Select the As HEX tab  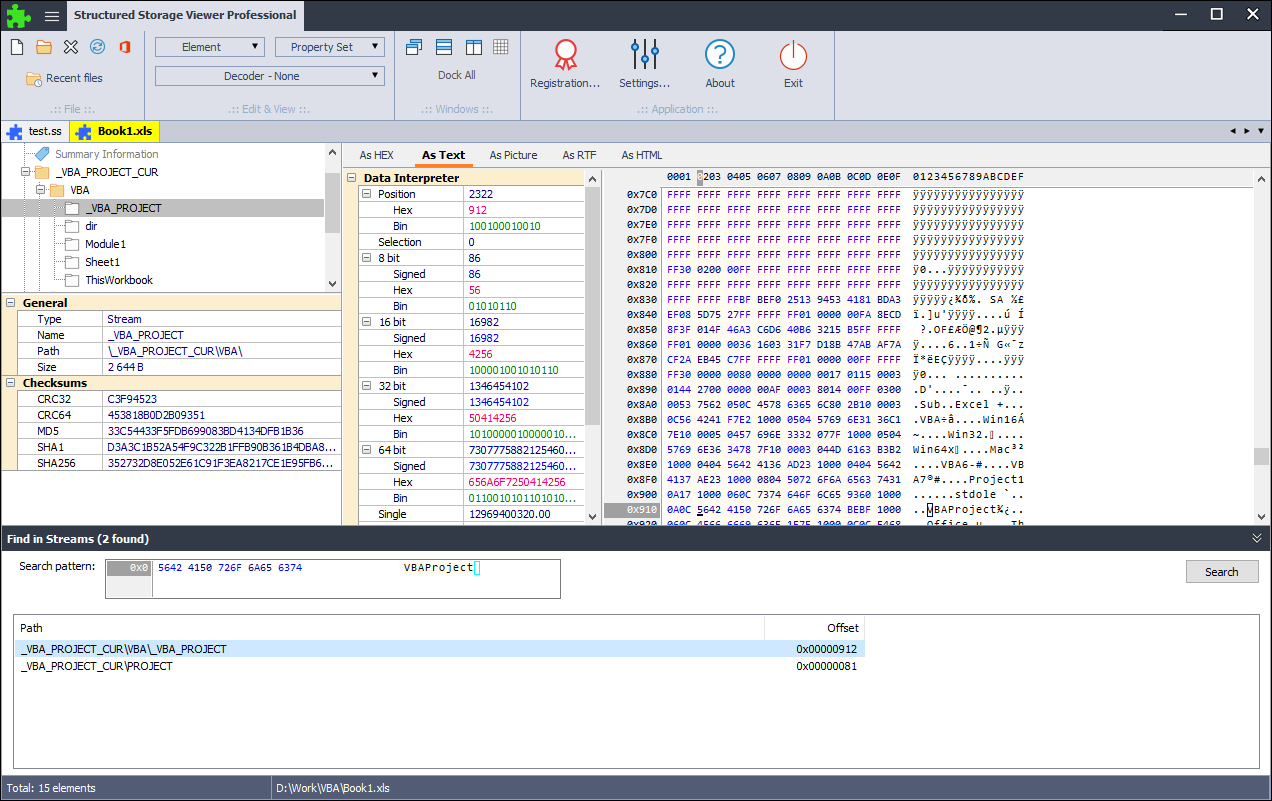click(x=376, y=155)
